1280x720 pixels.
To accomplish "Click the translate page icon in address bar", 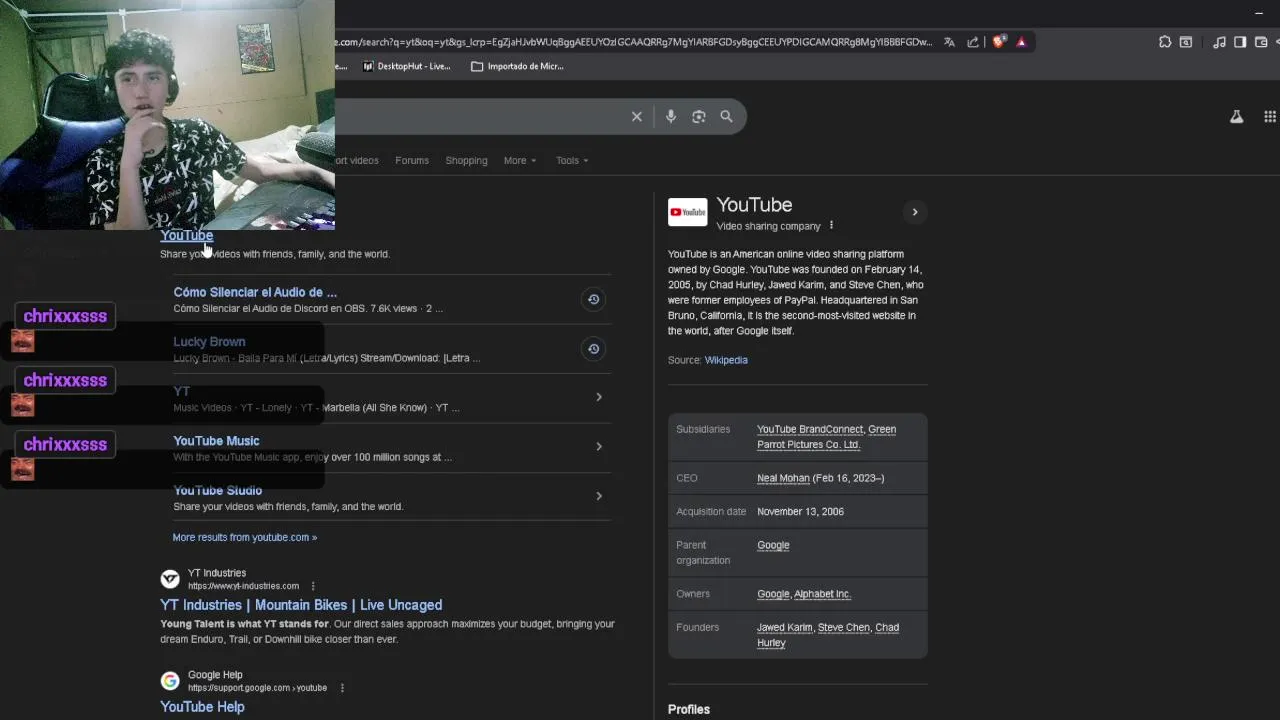I will click(949, 42).
